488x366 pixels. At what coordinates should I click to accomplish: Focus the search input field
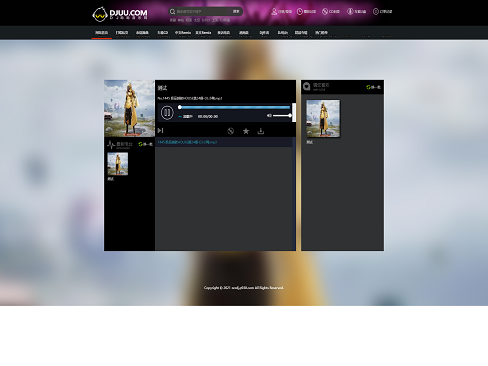coord(203,12)
